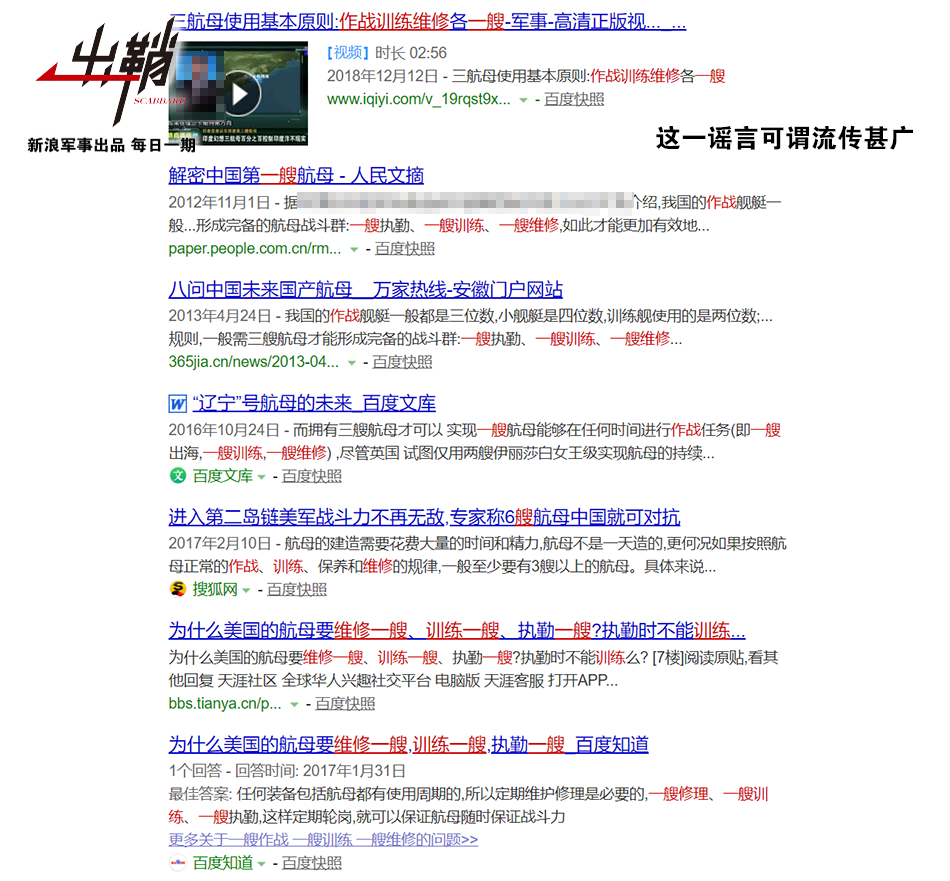The height and width of the screenshot is (881, 950).
Task: Click the date text 2013年4月24日
Action: tap(219, 316)
